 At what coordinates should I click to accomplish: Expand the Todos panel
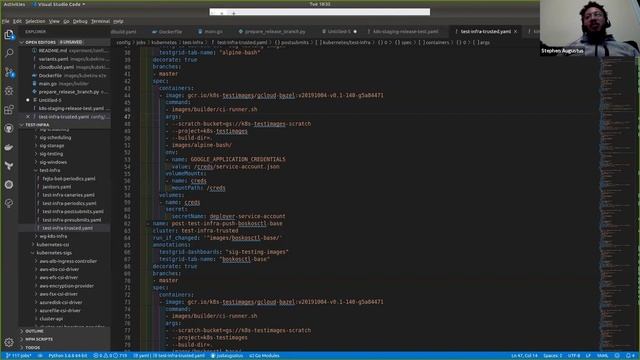[64, 348]
